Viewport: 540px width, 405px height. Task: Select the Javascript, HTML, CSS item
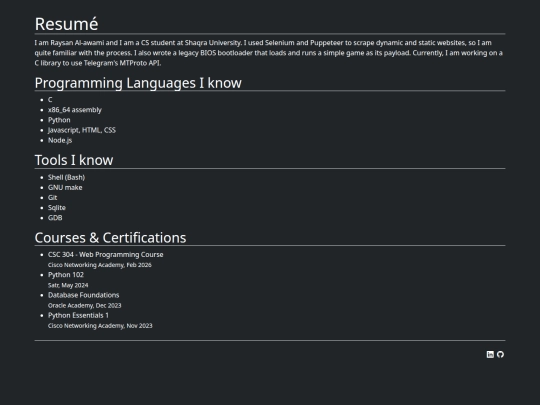[82, 130]
